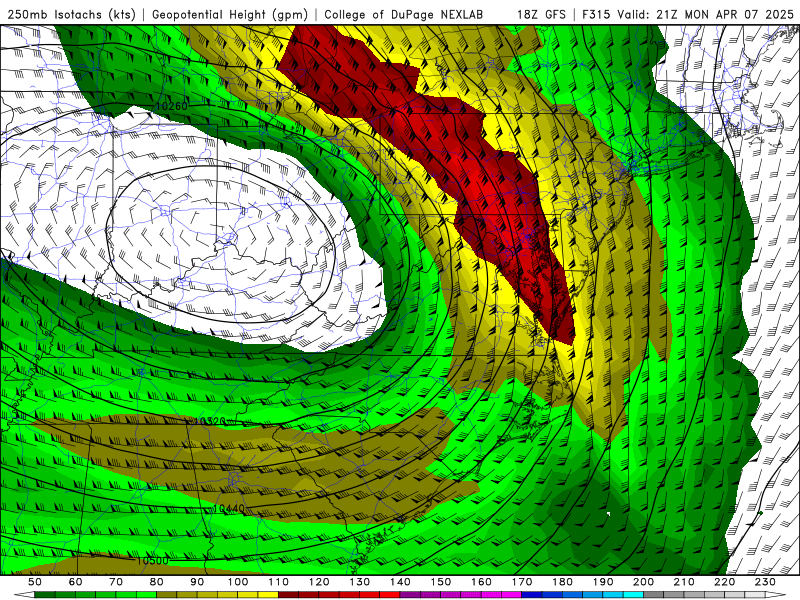Click the 160 value on the color scale

(481, 582)
